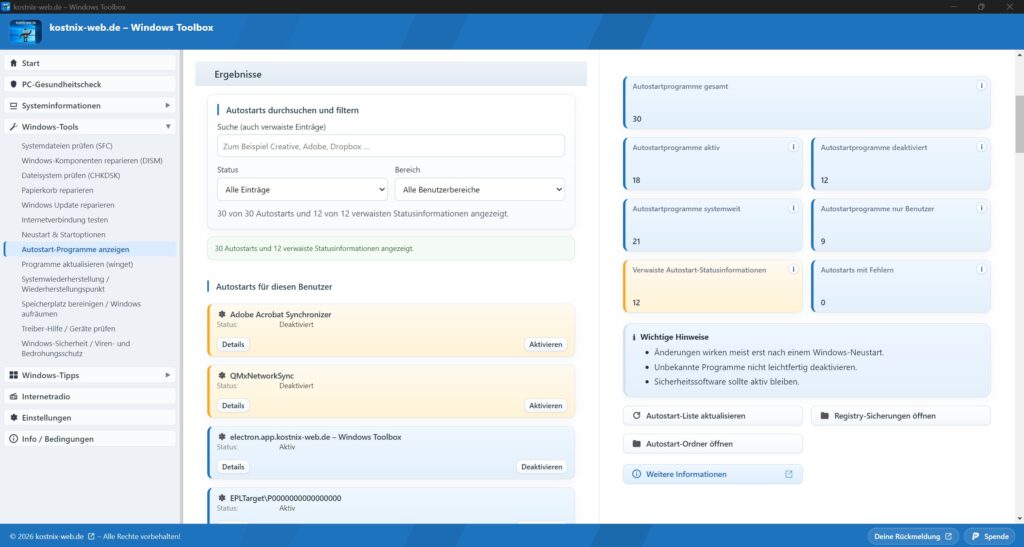The image size is (1024, 547).
Task: Click radio icon of Internetradio
Action: pyautogui.click(x=14, y=396)
